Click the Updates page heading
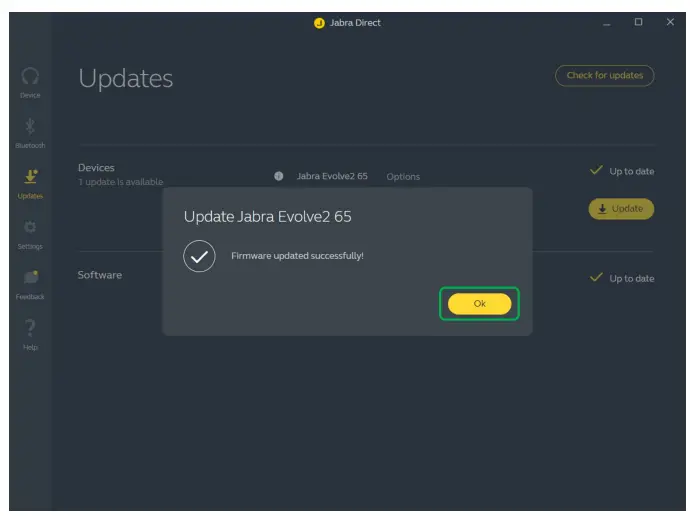The height and width of the screenshot is (516, 690). click(x=125, y=78)
